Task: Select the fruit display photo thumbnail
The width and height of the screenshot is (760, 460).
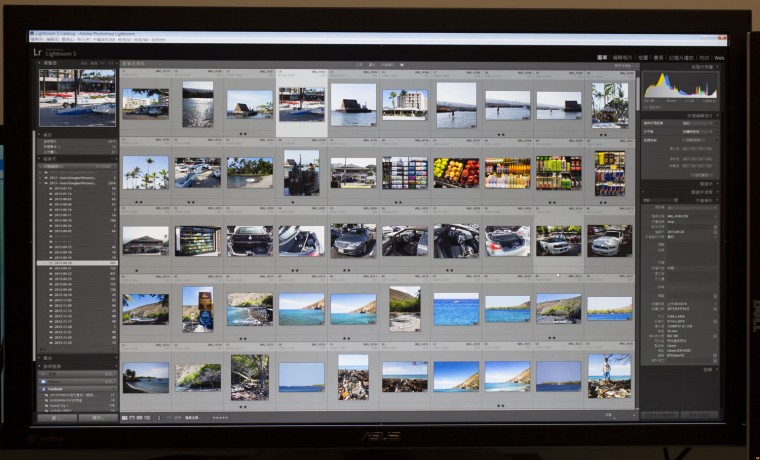Action: [456, 173]
